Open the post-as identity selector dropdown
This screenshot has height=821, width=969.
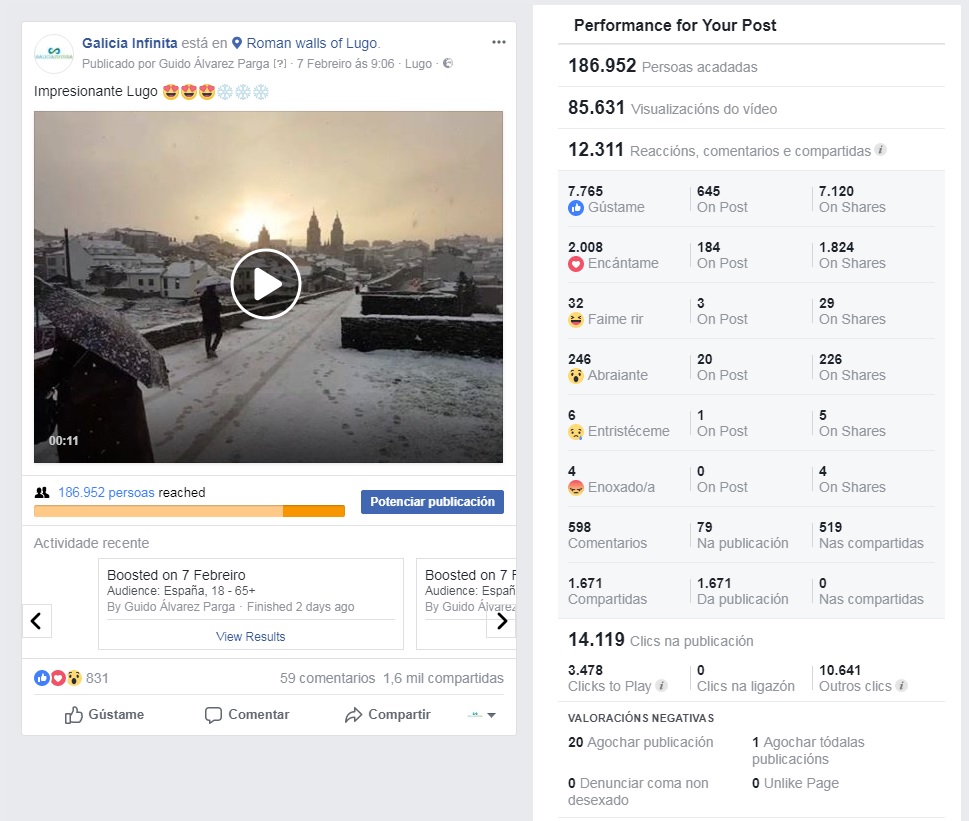coord(481,715)
